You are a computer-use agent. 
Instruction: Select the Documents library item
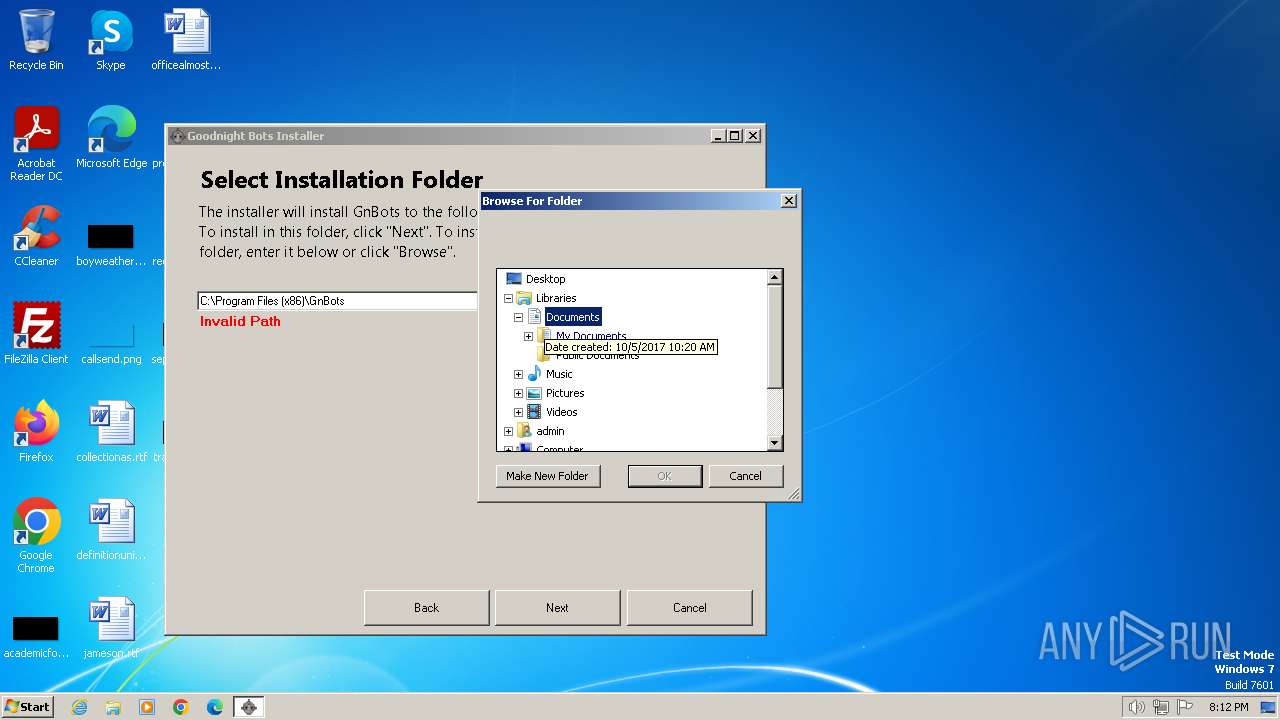click(x=572, y=317)
